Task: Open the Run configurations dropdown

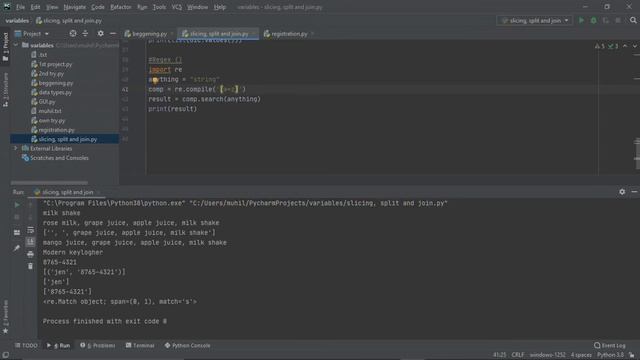Action: tap(535, 20)
